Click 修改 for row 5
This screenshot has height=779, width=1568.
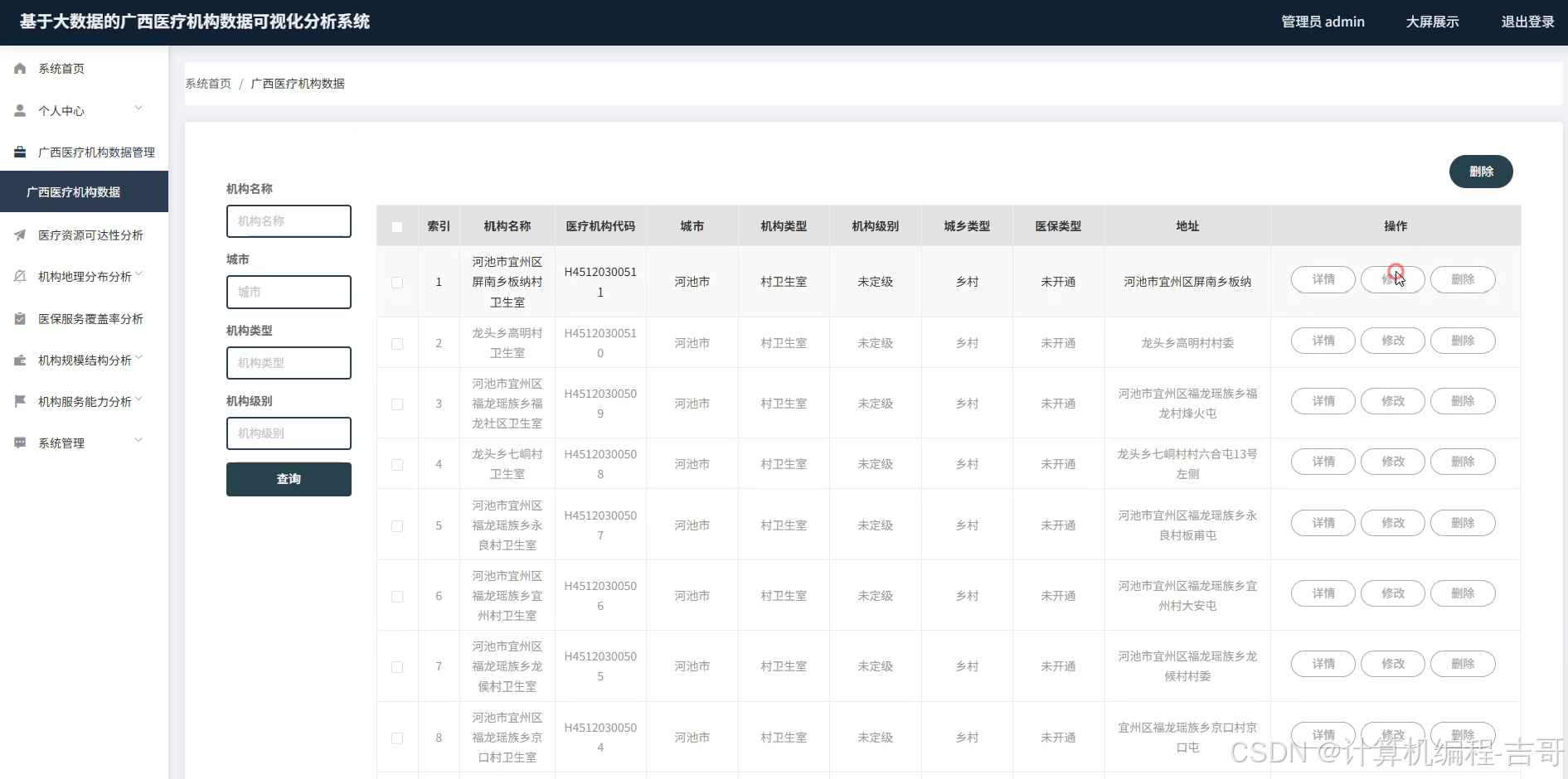point(1393,523)
